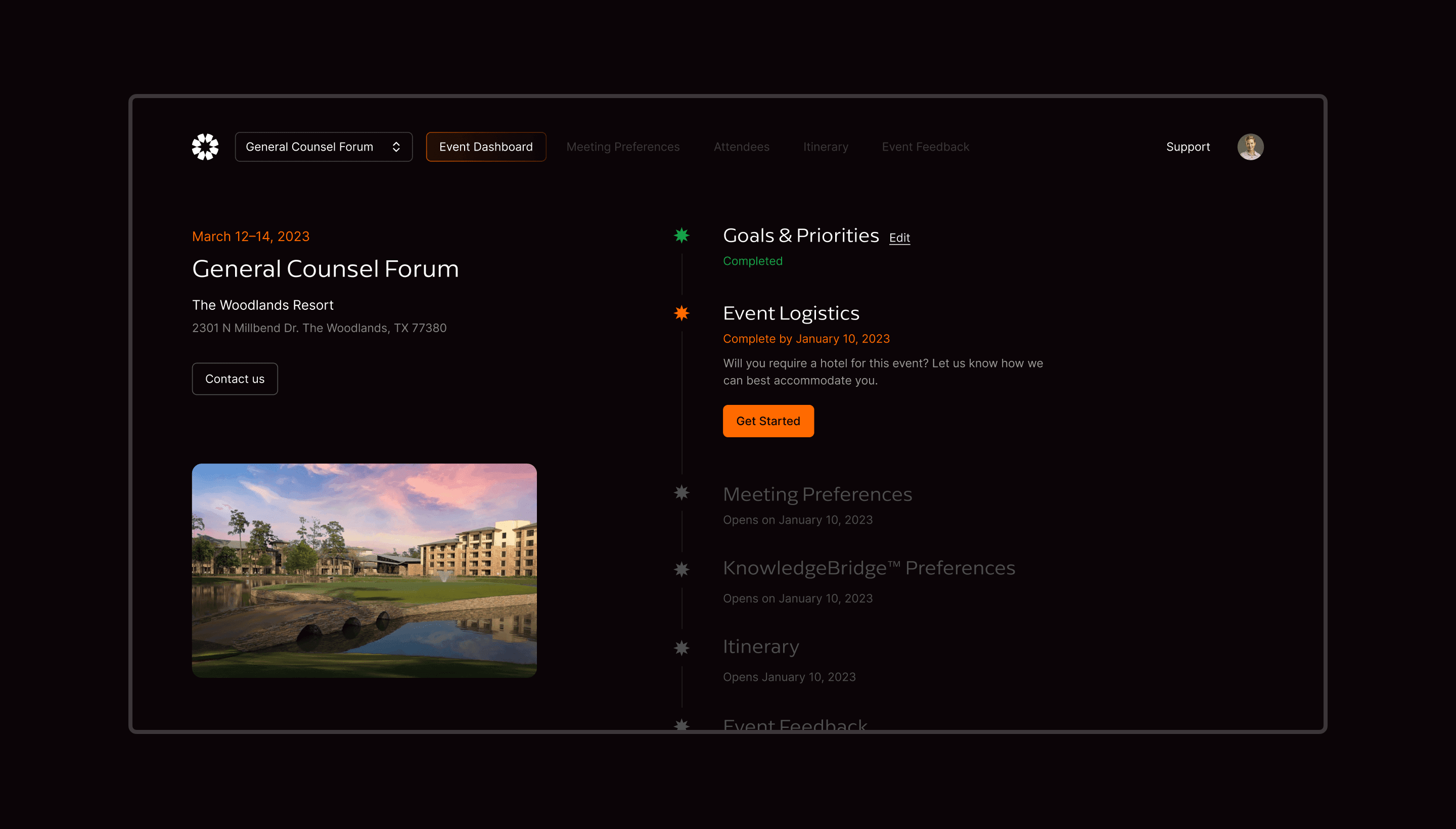
Task: Click the Support link
Action: pyautogui.click(x=1188, y=147)
